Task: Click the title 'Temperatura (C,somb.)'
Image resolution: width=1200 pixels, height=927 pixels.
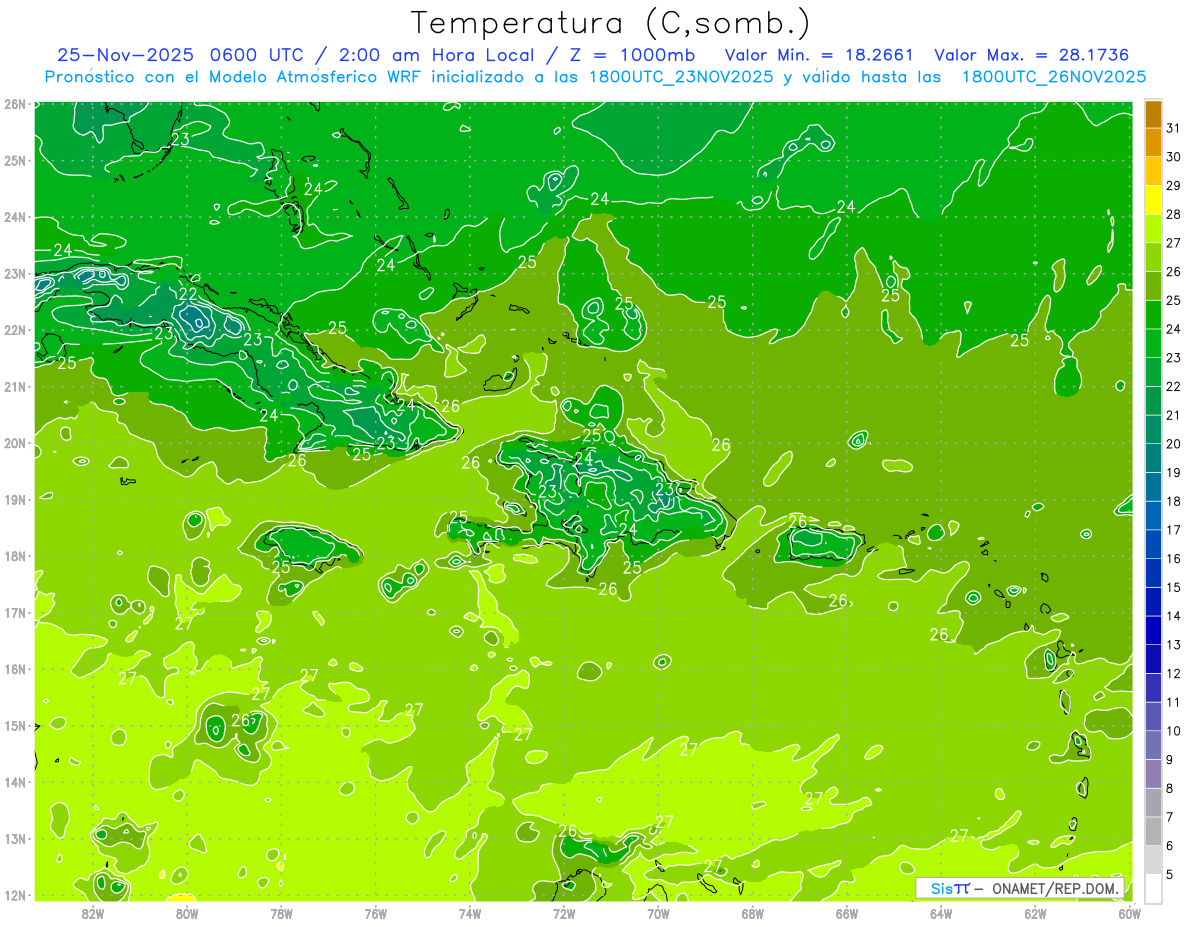Action: [611, 23]
